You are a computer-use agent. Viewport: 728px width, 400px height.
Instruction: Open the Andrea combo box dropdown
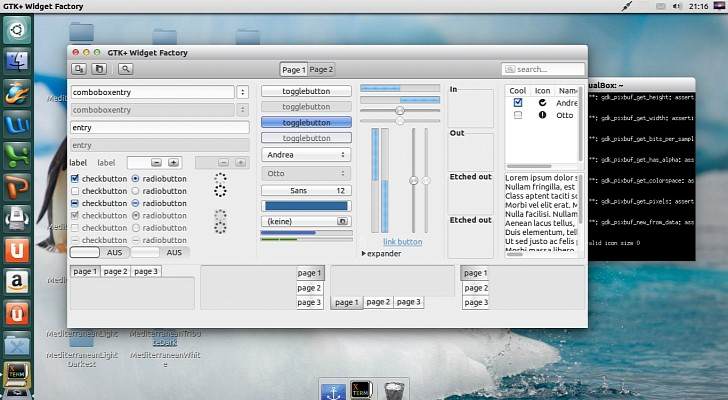pyautogui.click(x=305, y=155)
